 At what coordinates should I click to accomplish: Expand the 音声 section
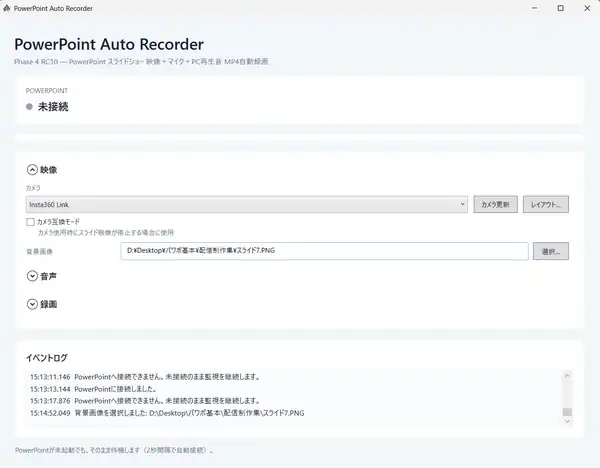[x=33, y=276]
